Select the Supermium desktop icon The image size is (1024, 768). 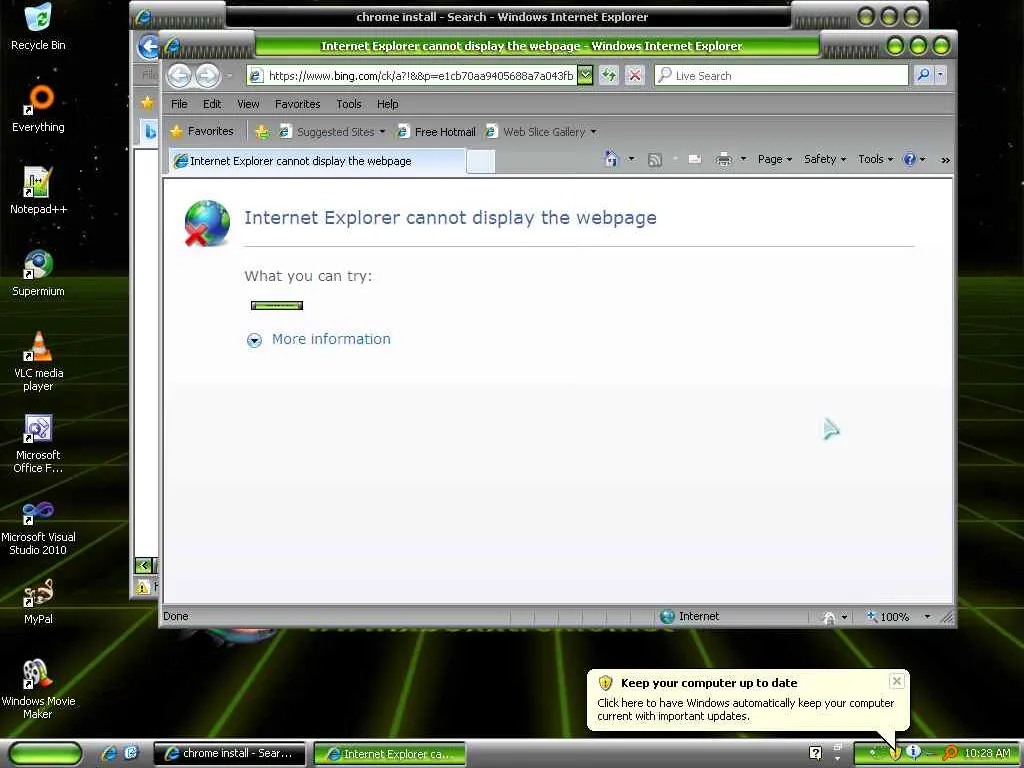pyautogui.click(x=38, y=274)
